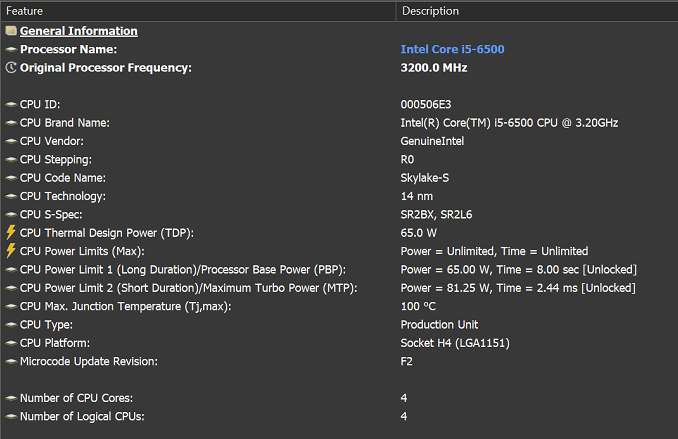Click the Power = 65.00 W value
The height and width of the screenshot is (439, 678).
coord(518,269)
